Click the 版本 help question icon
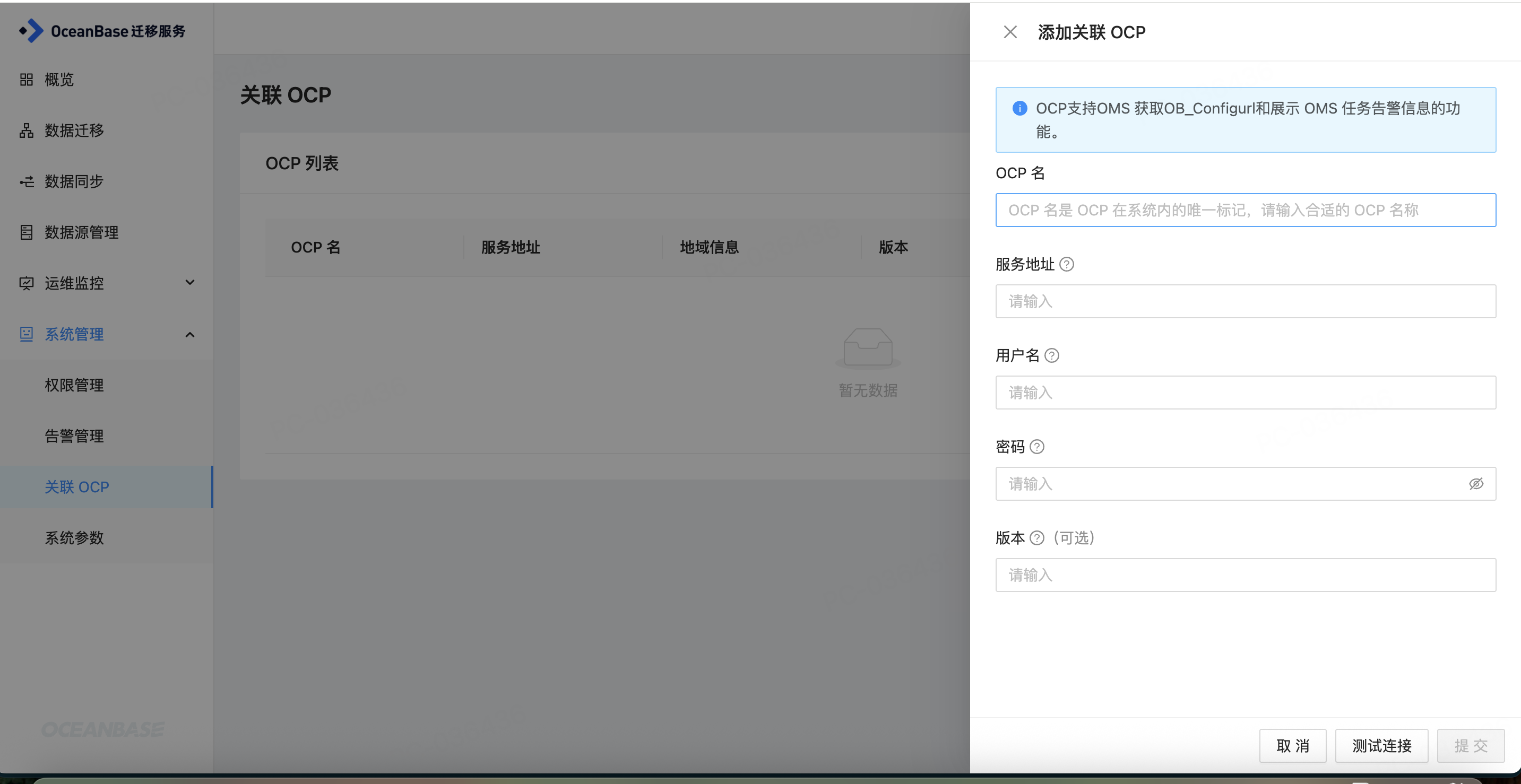Screen dimensions: 1521x784 [x=1037, y=538]
